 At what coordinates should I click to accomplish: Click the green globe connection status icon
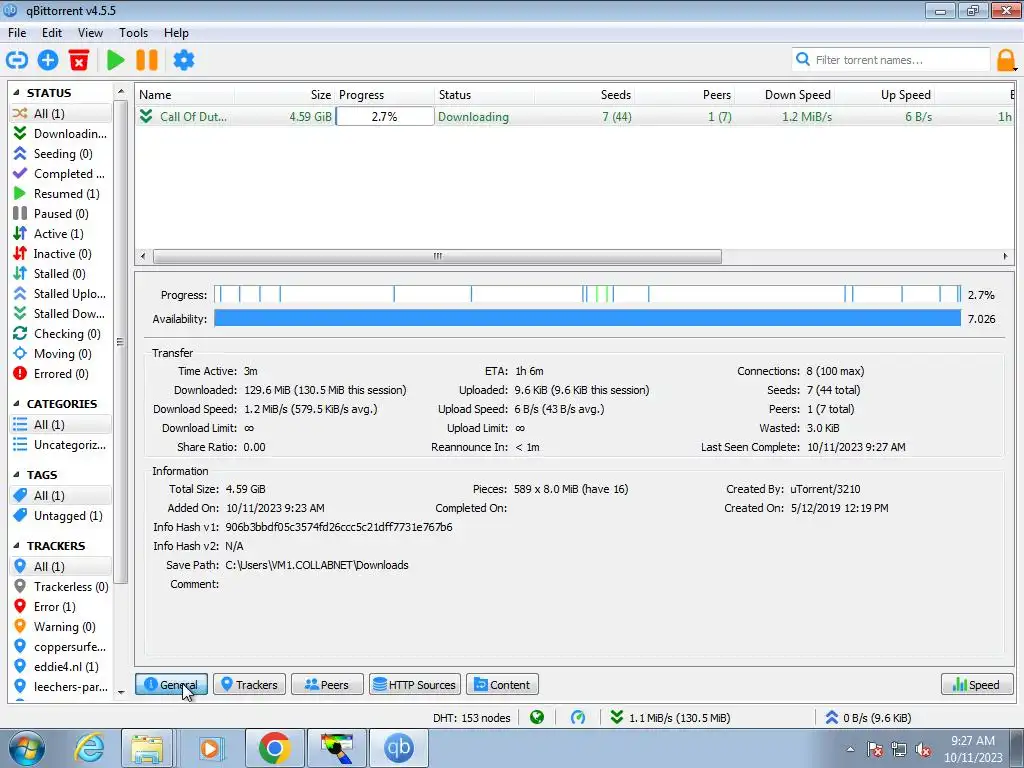coord(537,718)
